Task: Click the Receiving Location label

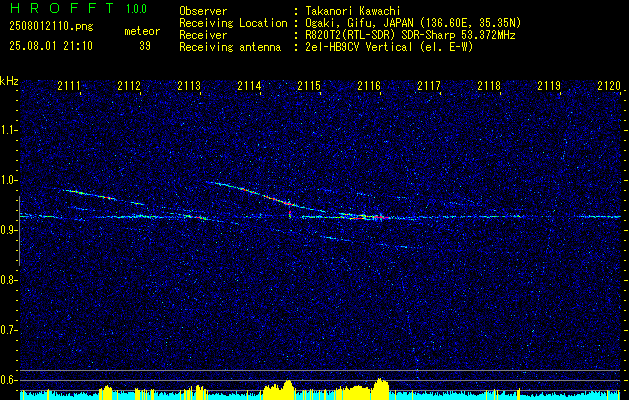Action: (233, 23)
